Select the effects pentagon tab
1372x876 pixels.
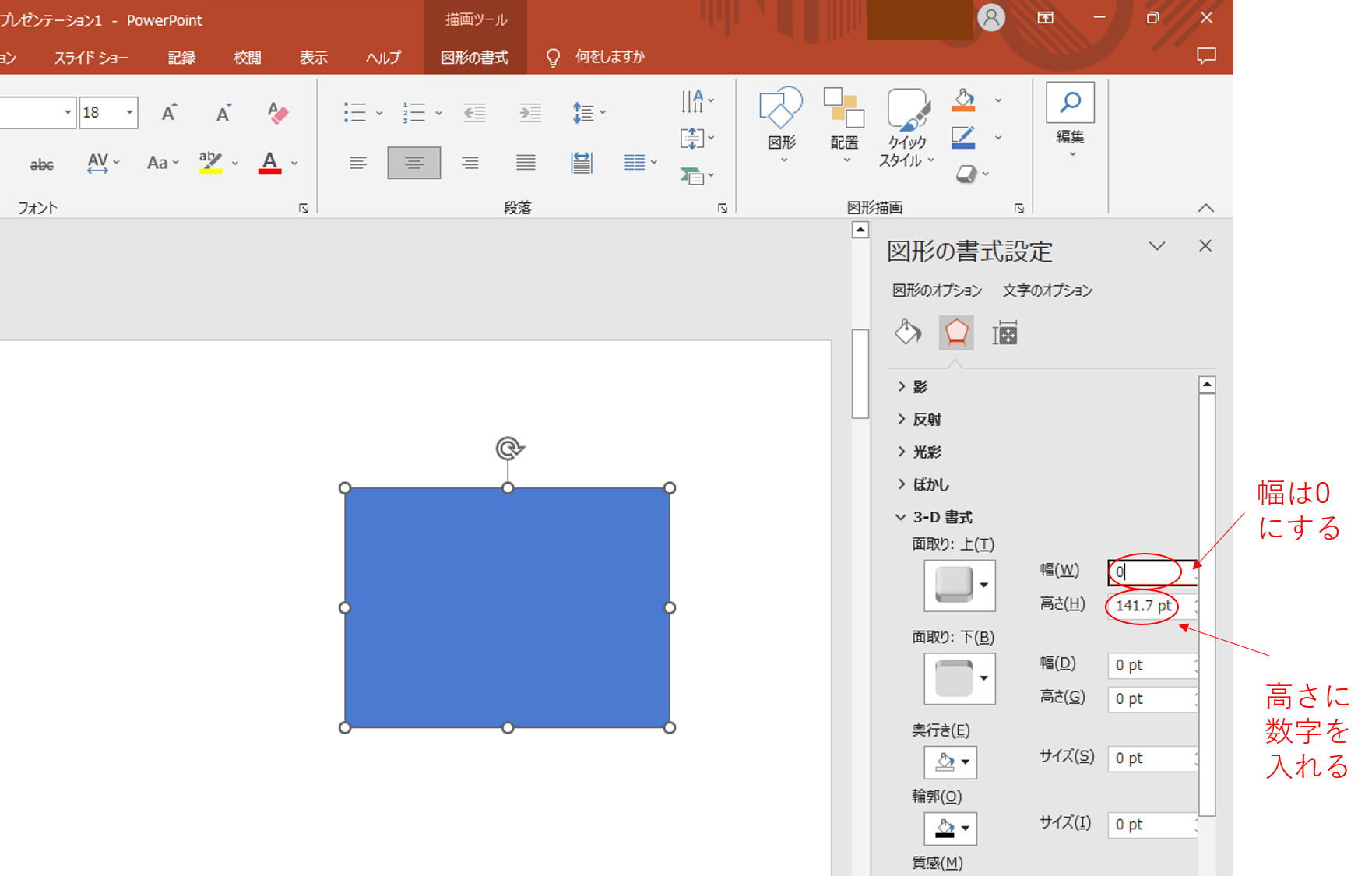click(956, 333)
